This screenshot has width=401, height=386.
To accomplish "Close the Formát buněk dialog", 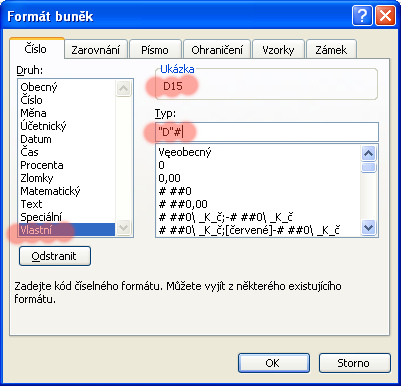I will click(x=385, y=16).
